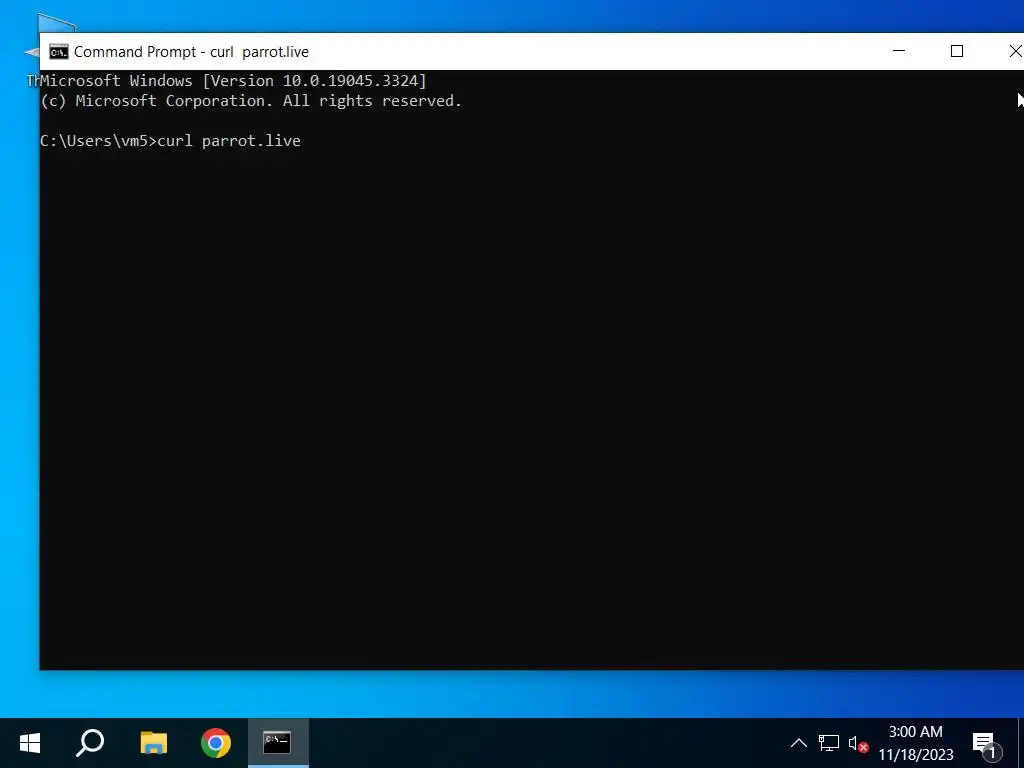
Task: Click the title text 'Command Prompt - curl parrot.live'
Action: 191,52
